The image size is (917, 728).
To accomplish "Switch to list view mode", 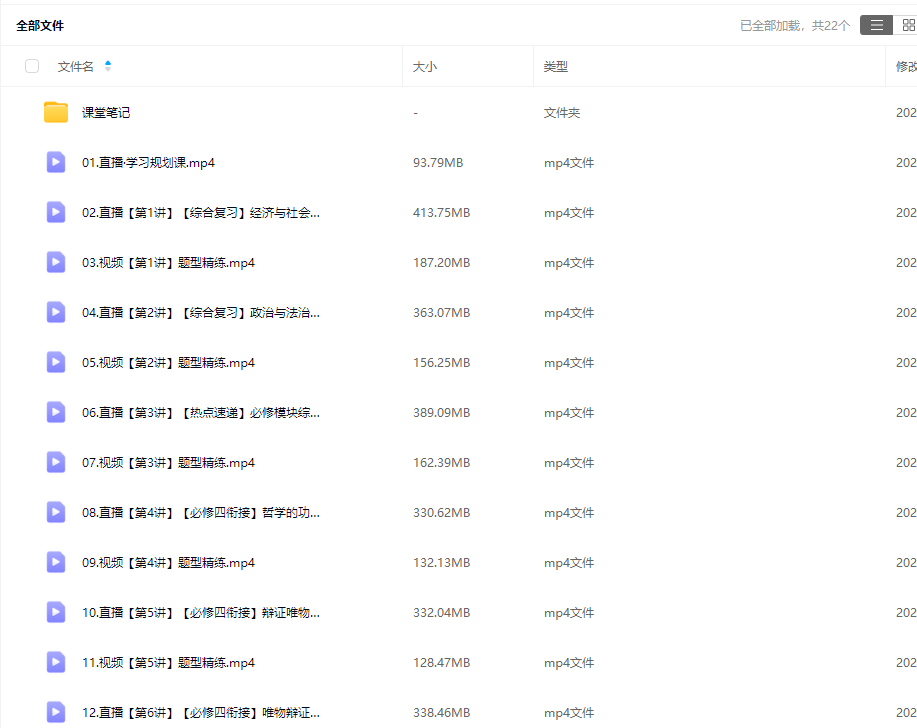I will tap(876, 25).
